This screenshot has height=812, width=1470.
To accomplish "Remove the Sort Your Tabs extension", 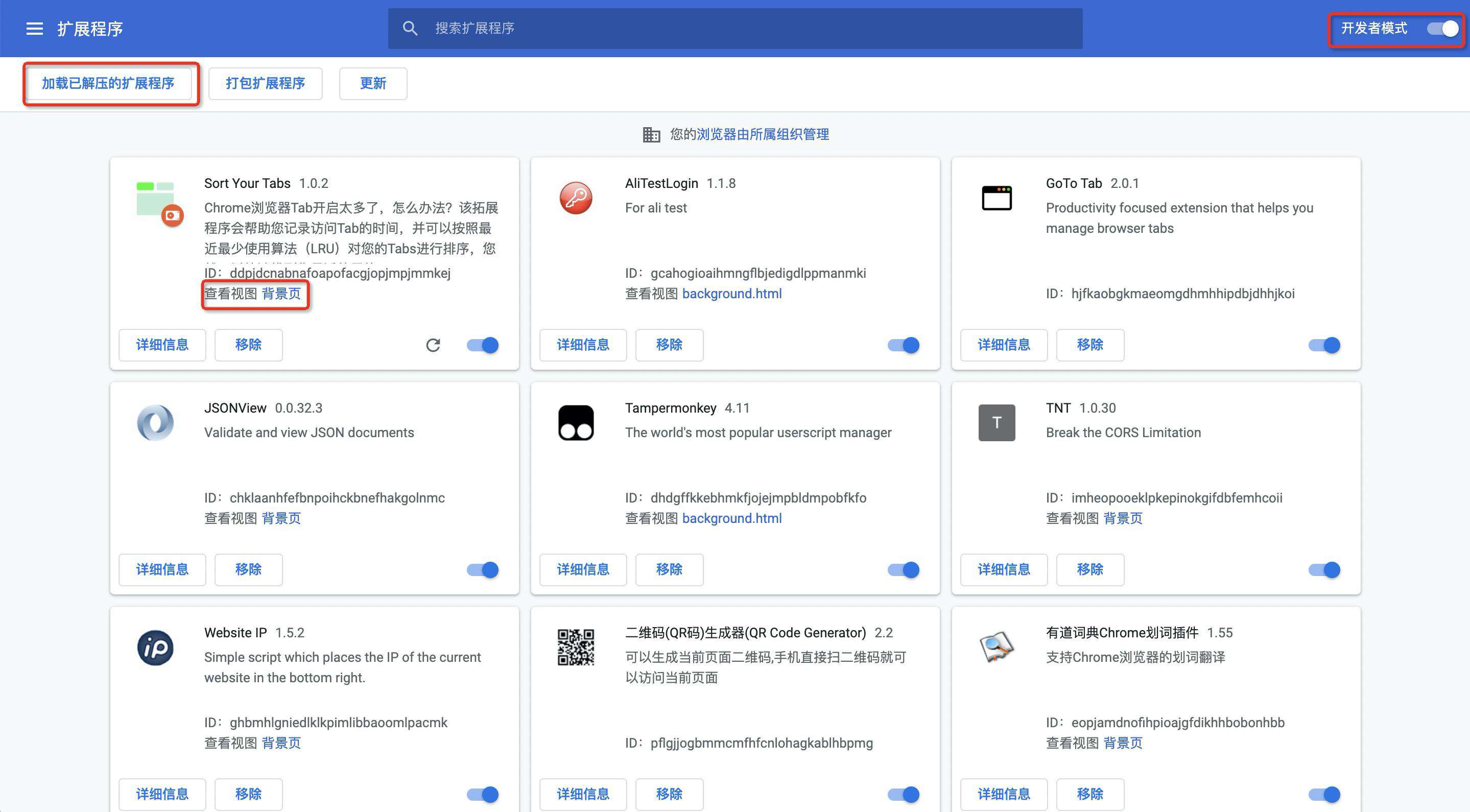I will pos(248,345).
